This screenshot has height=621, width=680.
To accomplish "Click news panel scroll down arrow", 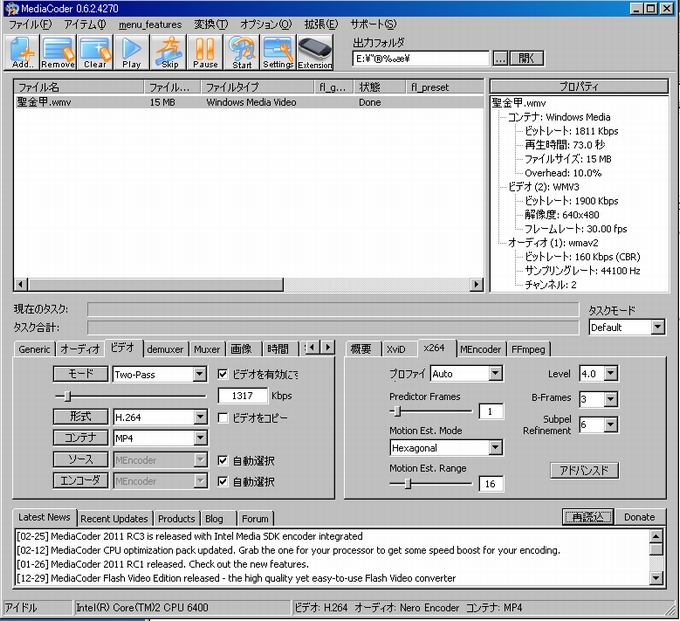I will point(656,578).
